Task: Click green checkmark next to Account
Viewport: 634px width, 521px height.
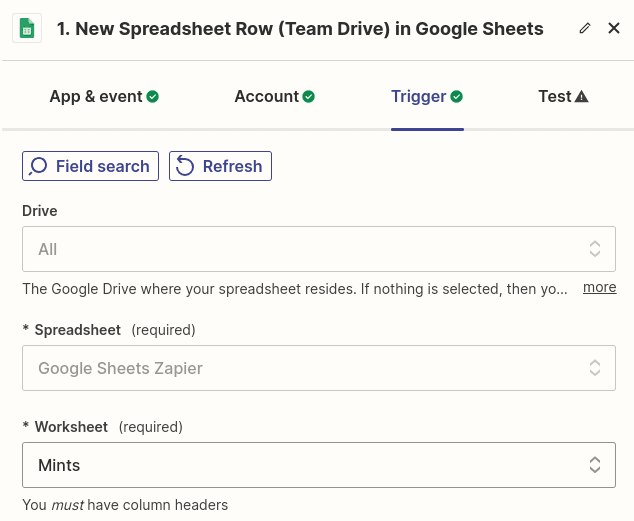Action: [309, 97]
